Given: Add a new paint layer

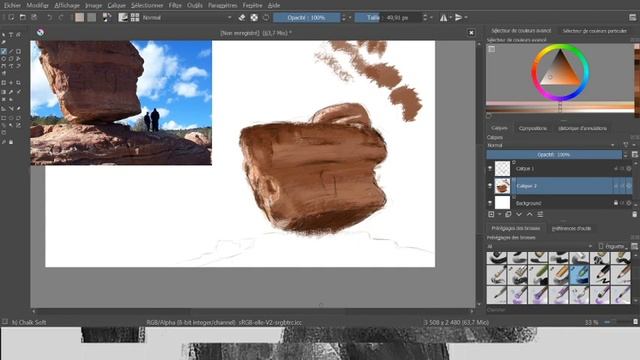Looking at the screenshot, I should pos(491,214).
